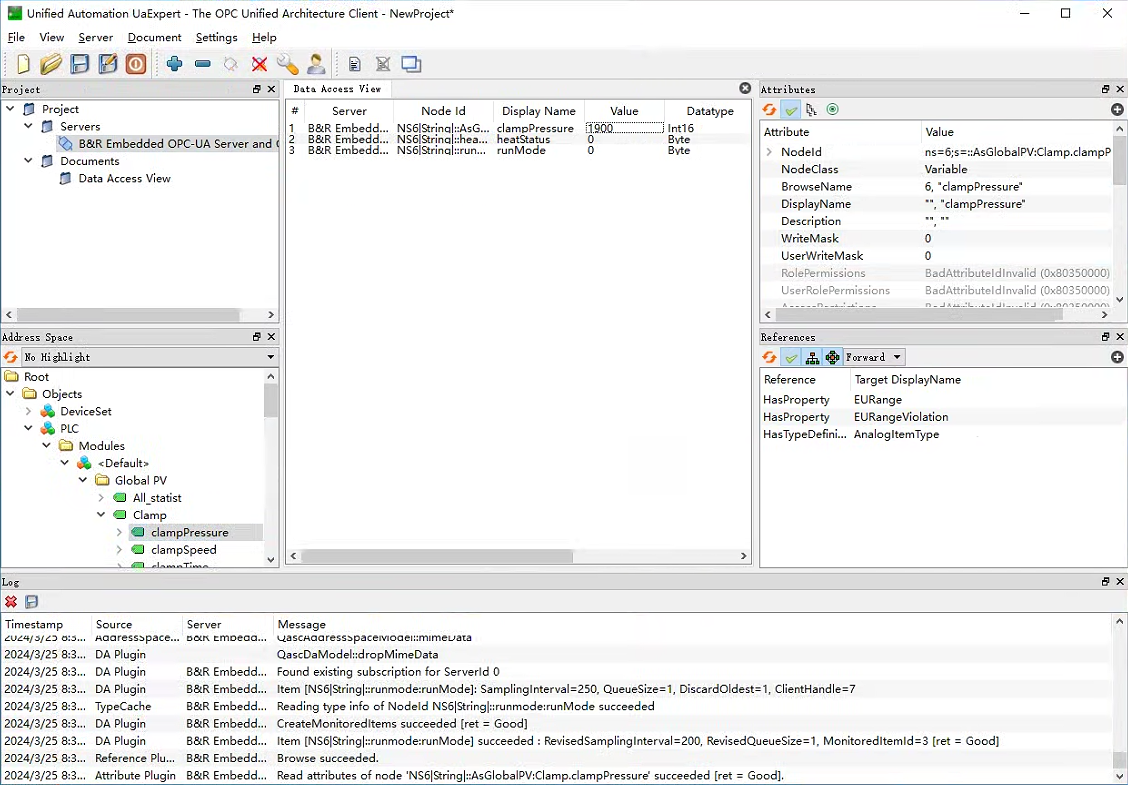The image size is (1128, 785).
Task: Click the Save Project toolbar icon
Action: coord(80,64)
